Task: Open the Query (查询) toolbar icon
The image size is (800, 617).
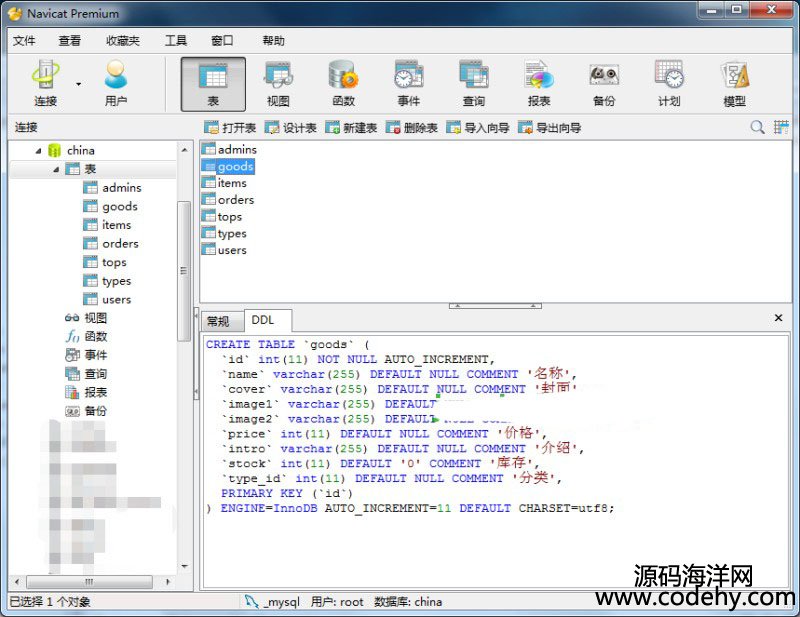Action: pos(473,82)
